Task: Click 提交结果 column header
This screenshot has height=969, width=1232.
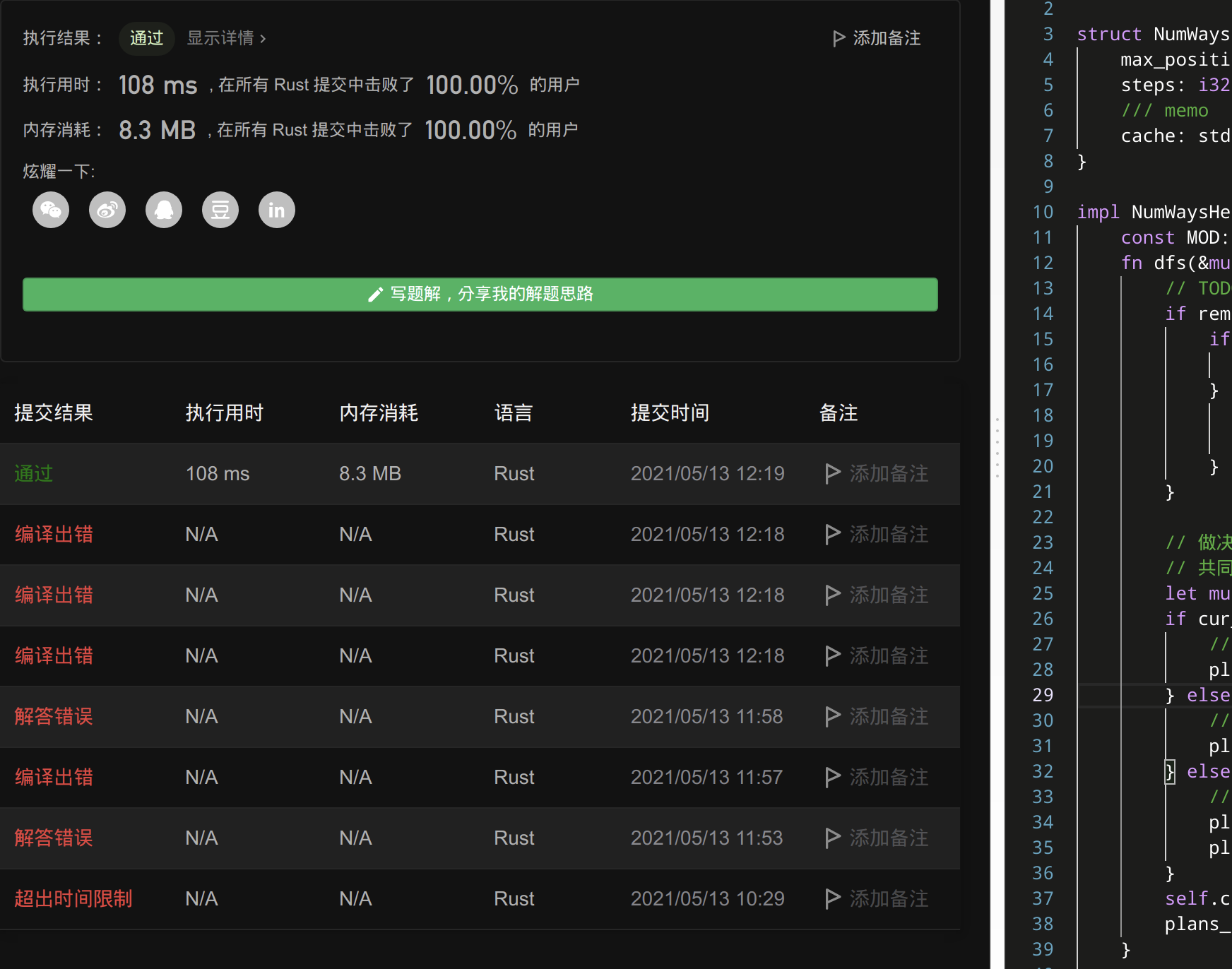Action: [54, 412]
